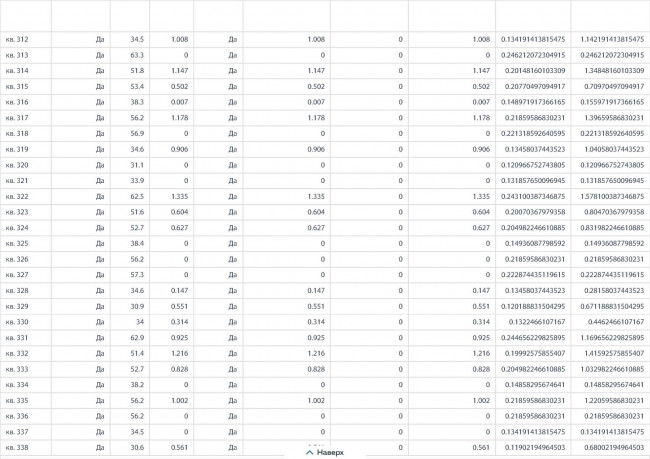
Task: Click the area value 31.1
Action: tap(137, 165)
